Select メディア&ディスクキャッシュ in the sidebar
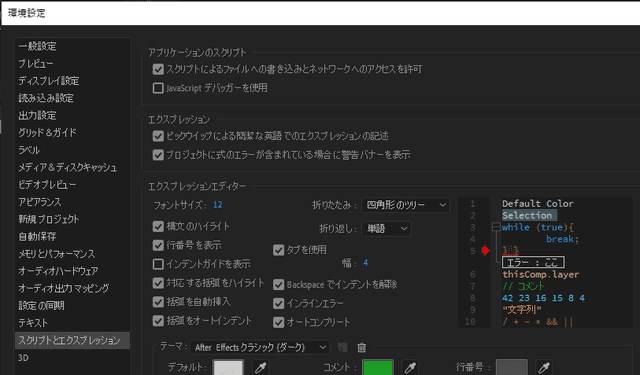 (x=72, y=167)
